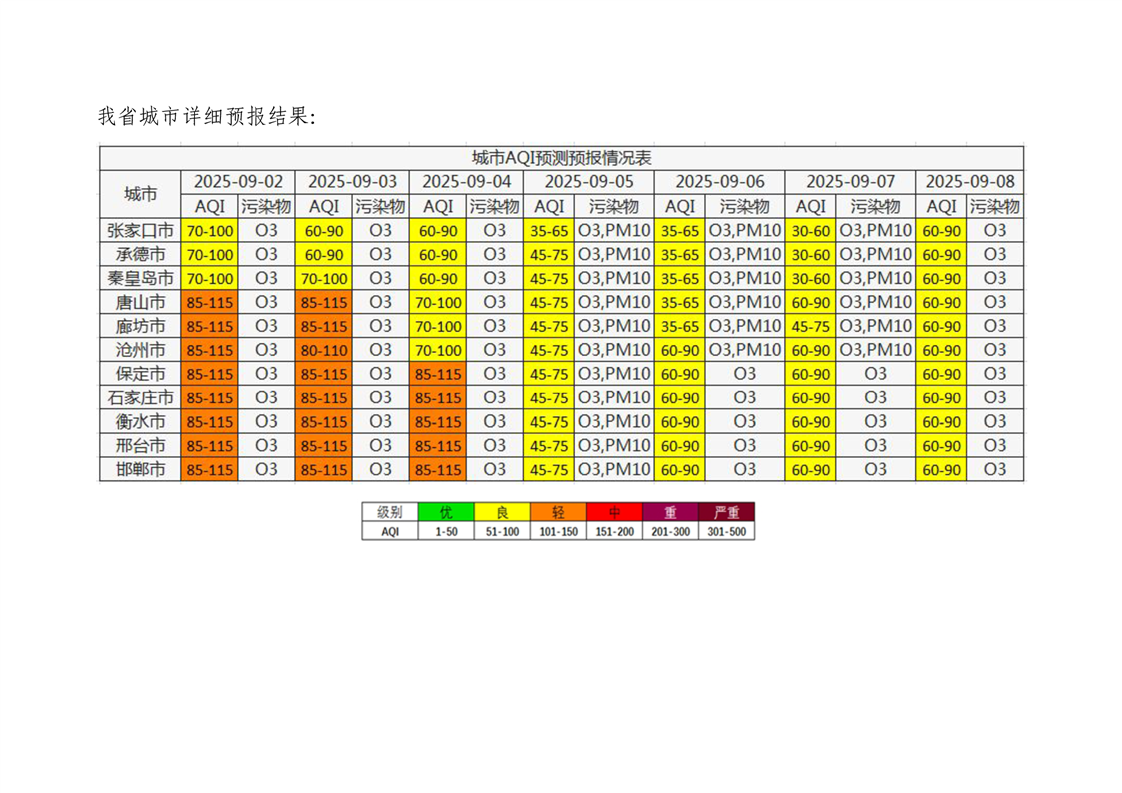Click the red 中 legend swatch
Image resolution: width=1122 pixels, height=793 pixels.
pyautogui.click(x=614, y=512)
